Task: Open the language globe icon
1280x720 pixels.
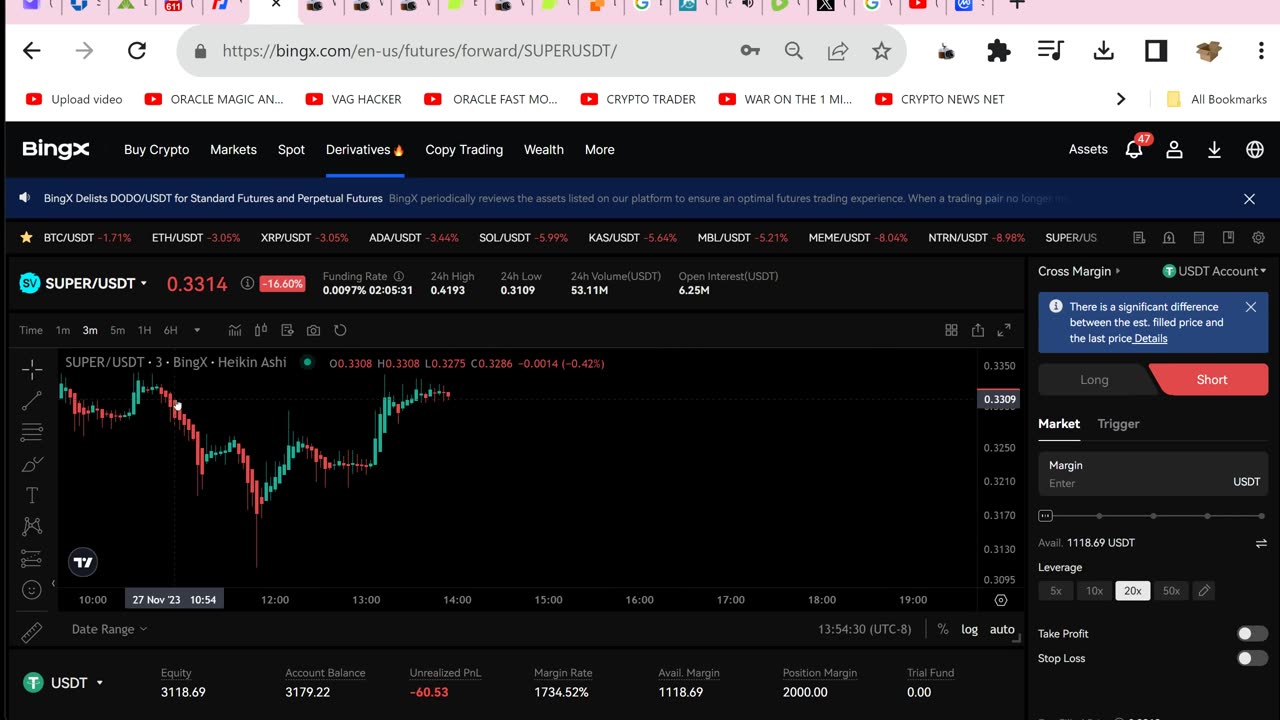Action: pyautogui.click(x=1255, y=150)
